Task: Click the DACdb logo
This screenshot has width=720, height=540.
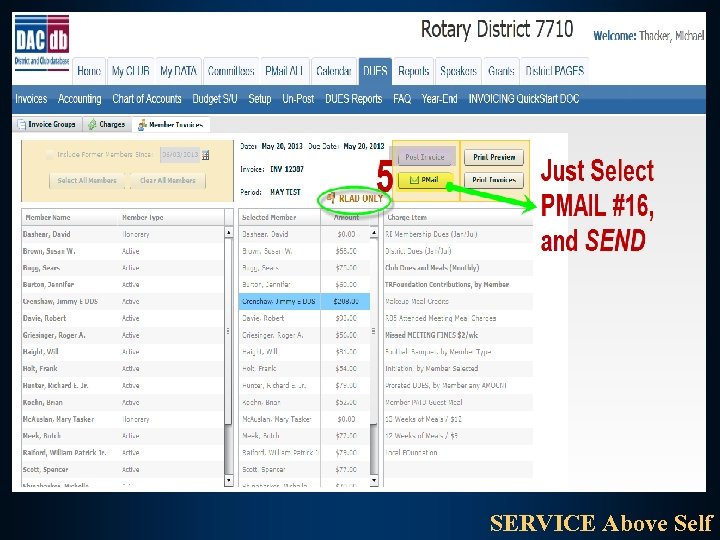Action: tap(42, 41)
